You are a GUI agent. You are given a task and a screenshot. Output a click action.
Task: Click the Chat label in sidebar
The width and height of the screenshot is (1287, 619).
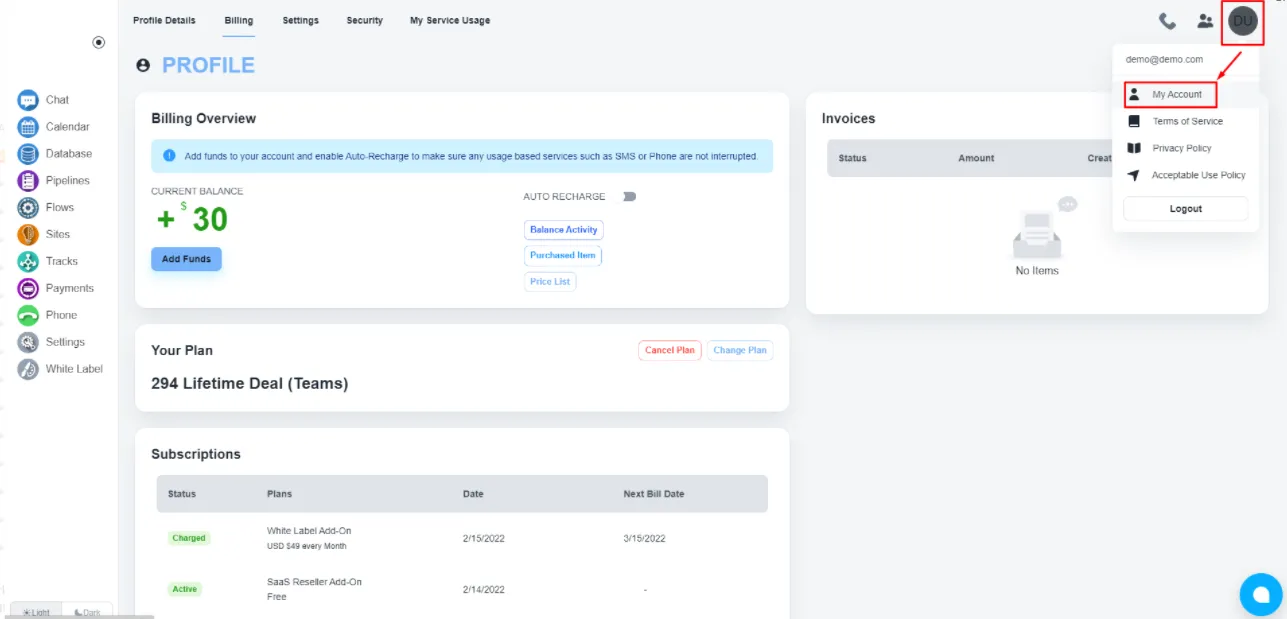[x=57, y=100]
